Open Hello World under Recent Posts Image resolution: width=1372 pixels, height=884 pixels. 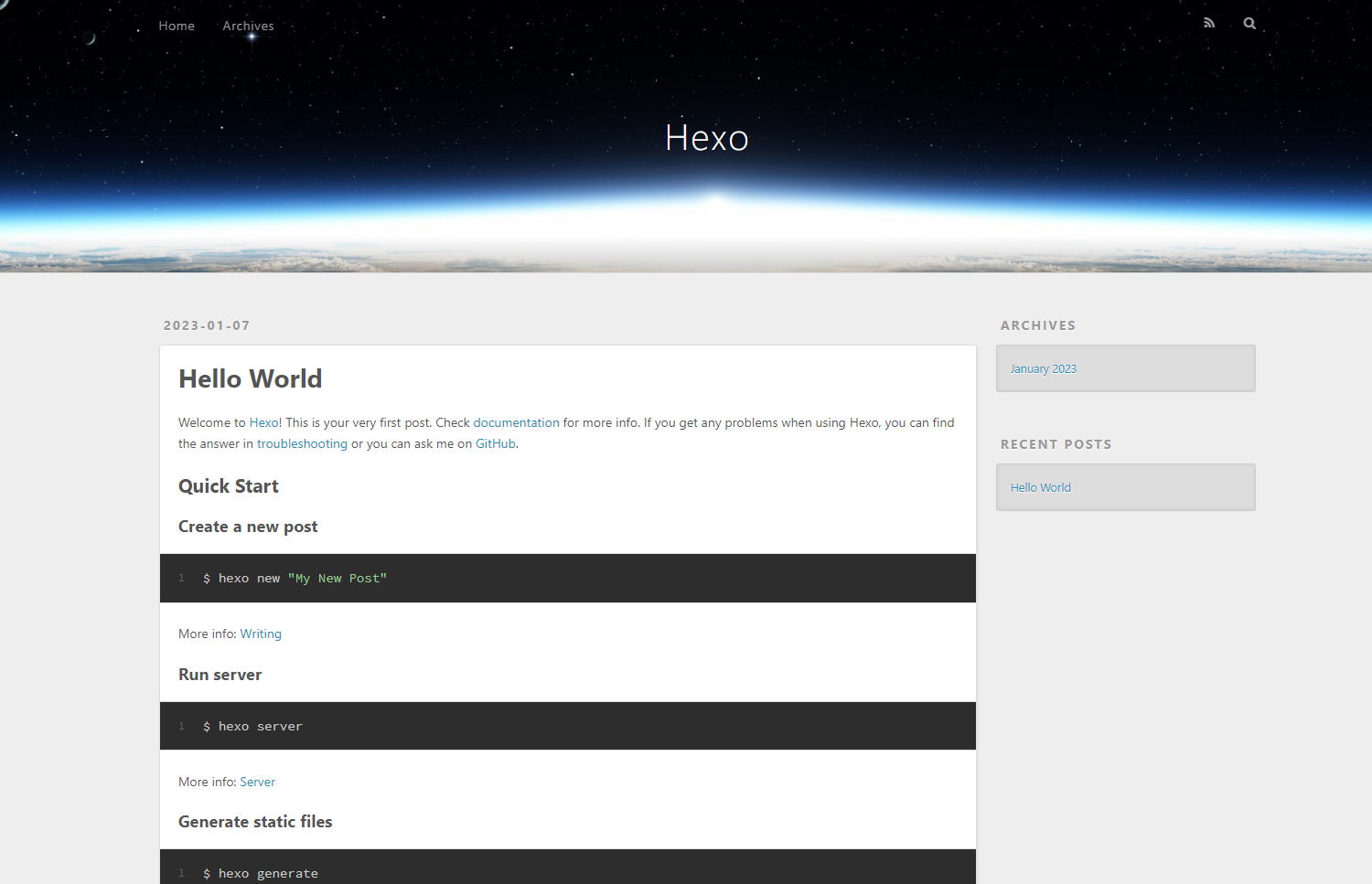(1040, 487)
